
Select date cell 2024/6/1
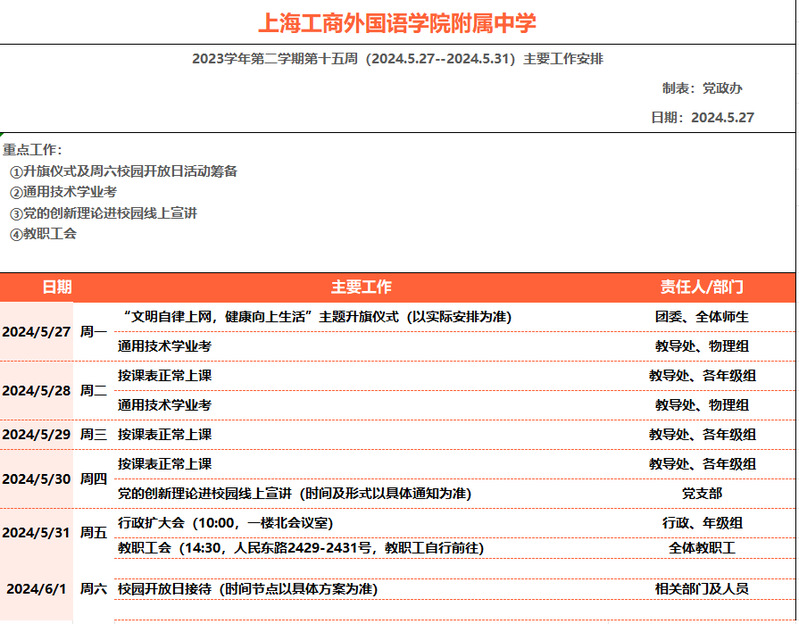click(x=36, y=589)
